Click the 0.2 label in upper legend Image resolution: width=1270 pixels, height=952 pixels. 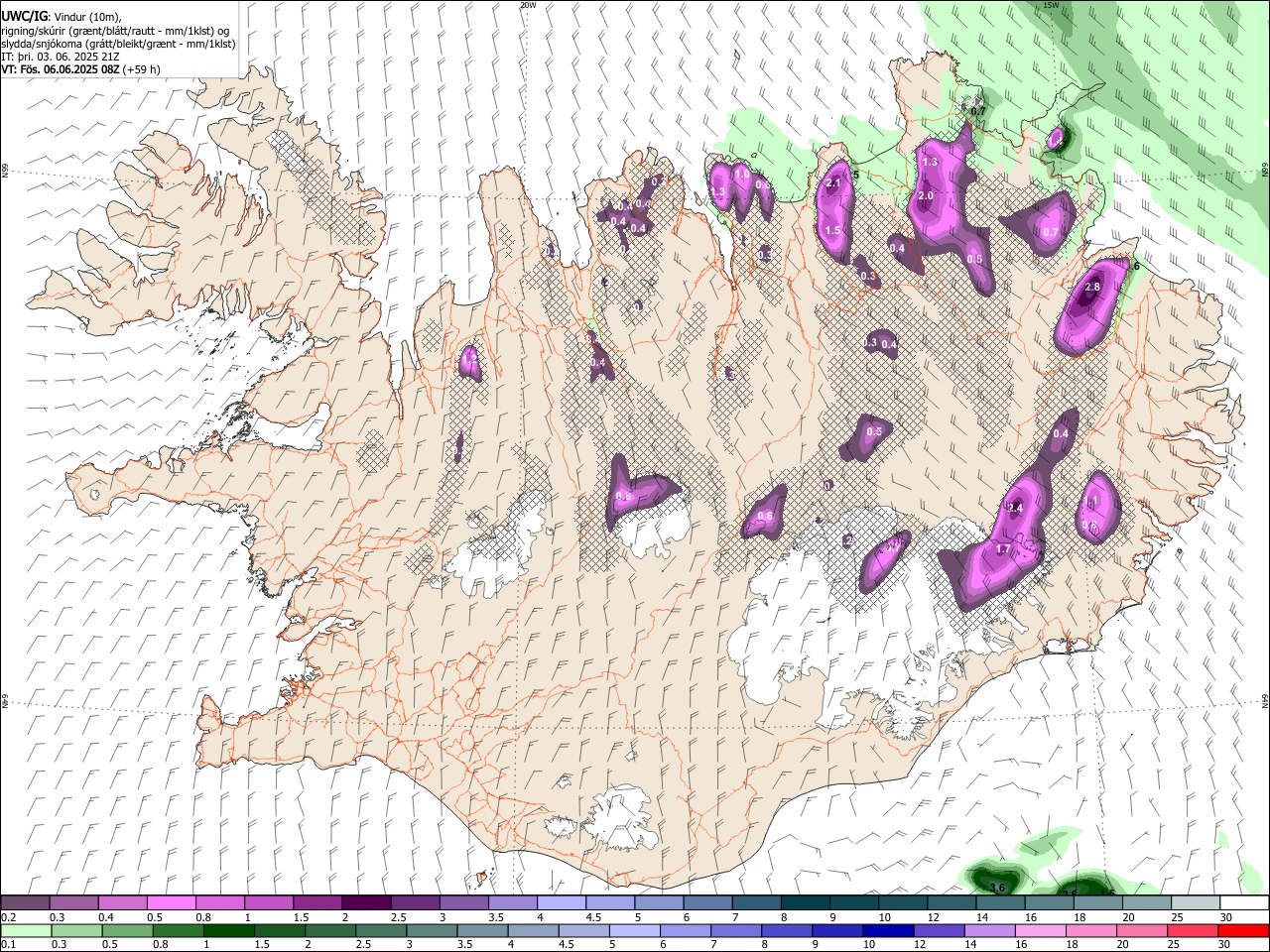[x=8, y=917]
